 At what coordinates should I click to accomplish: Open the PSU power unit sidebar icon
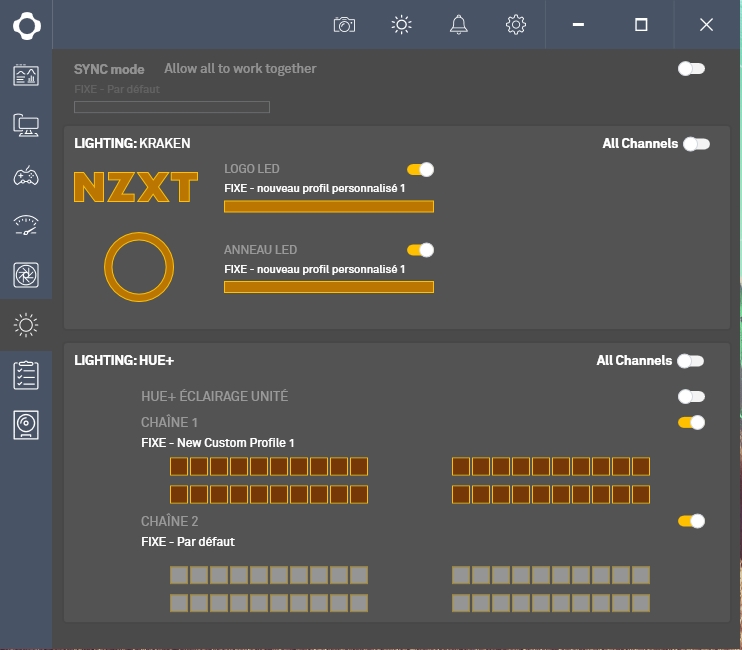(x=26, y=425)
